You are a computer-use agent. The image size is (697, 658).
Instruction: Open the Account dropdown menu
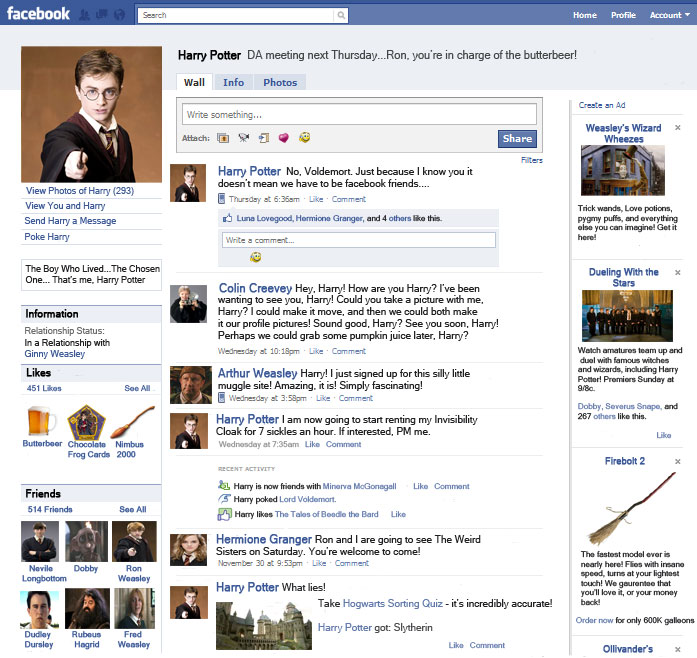670,15
